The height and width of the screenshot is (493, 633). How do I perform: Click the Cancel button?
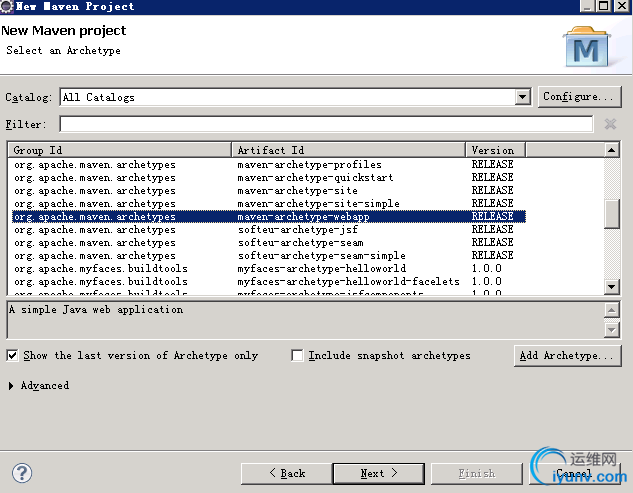[574, 473]
